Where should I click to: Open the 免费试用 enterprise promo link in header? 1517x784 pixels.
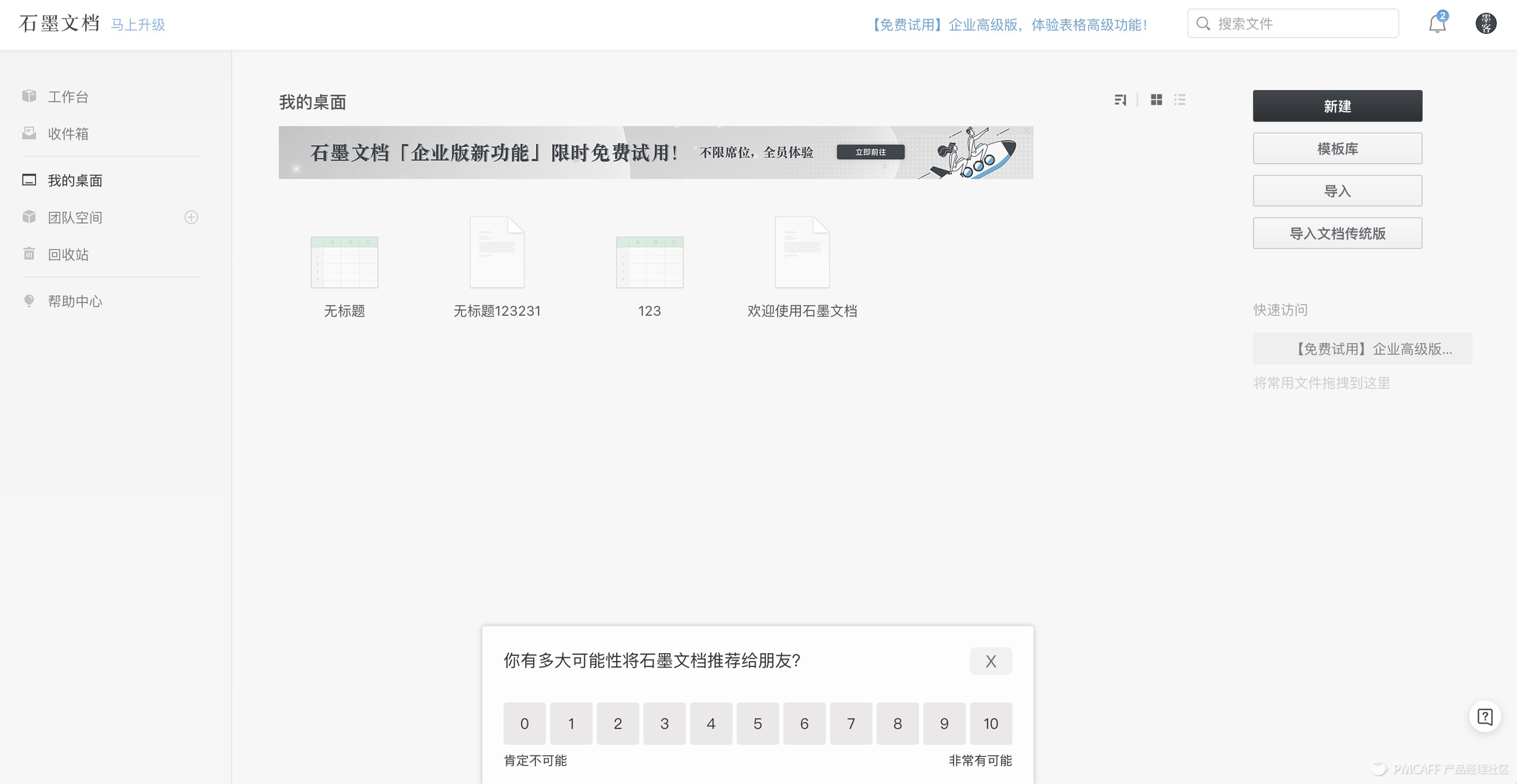pyautogui.click(x=1009, y=25)
